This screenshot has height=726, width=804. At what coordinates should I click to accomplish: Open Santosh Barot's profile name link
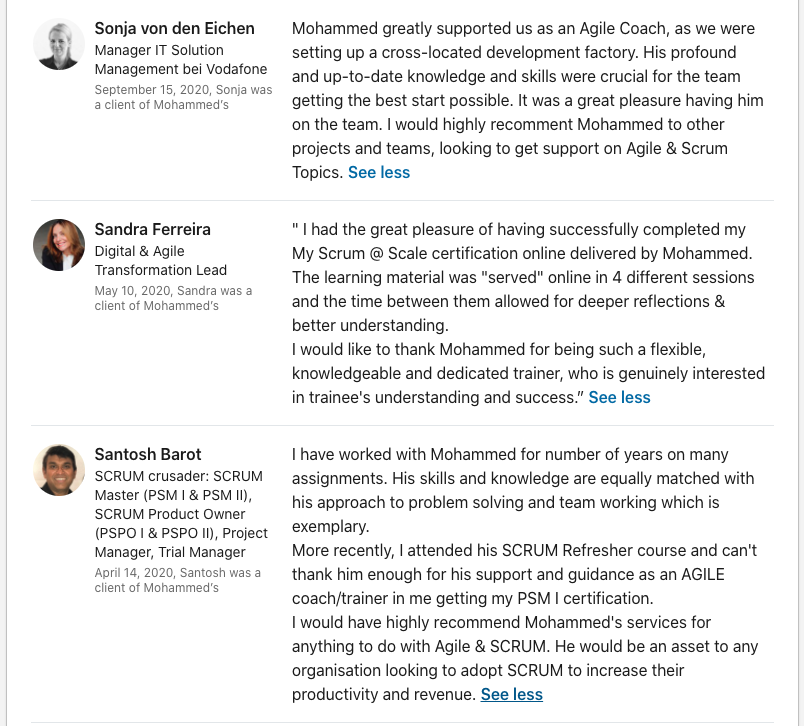(x=148, y=454)
